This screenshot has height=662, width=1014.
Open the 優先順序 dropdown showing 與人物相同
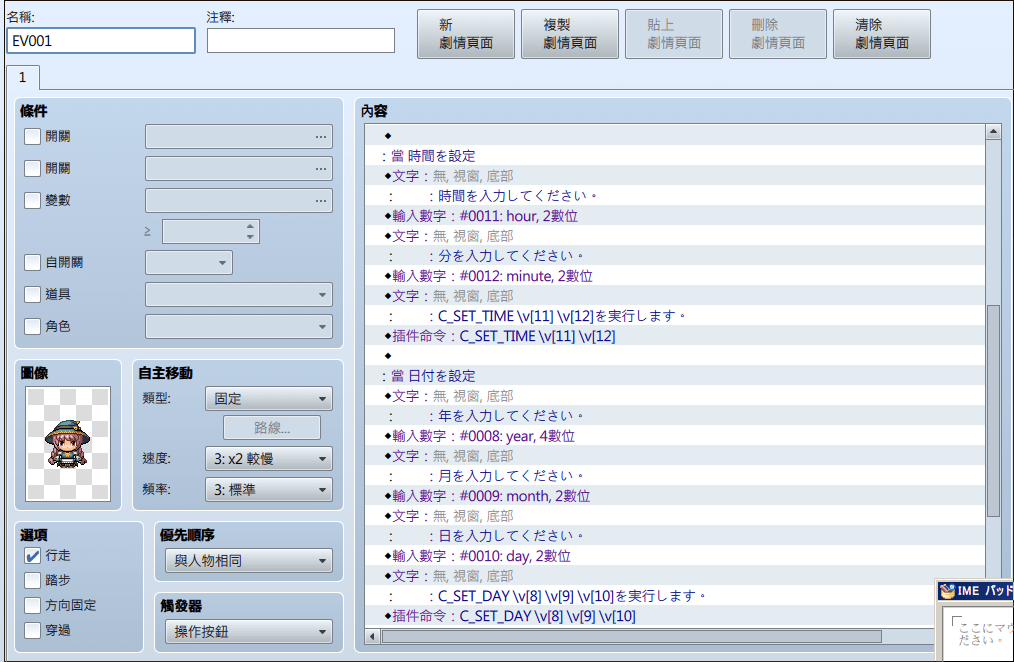(249, 561)
